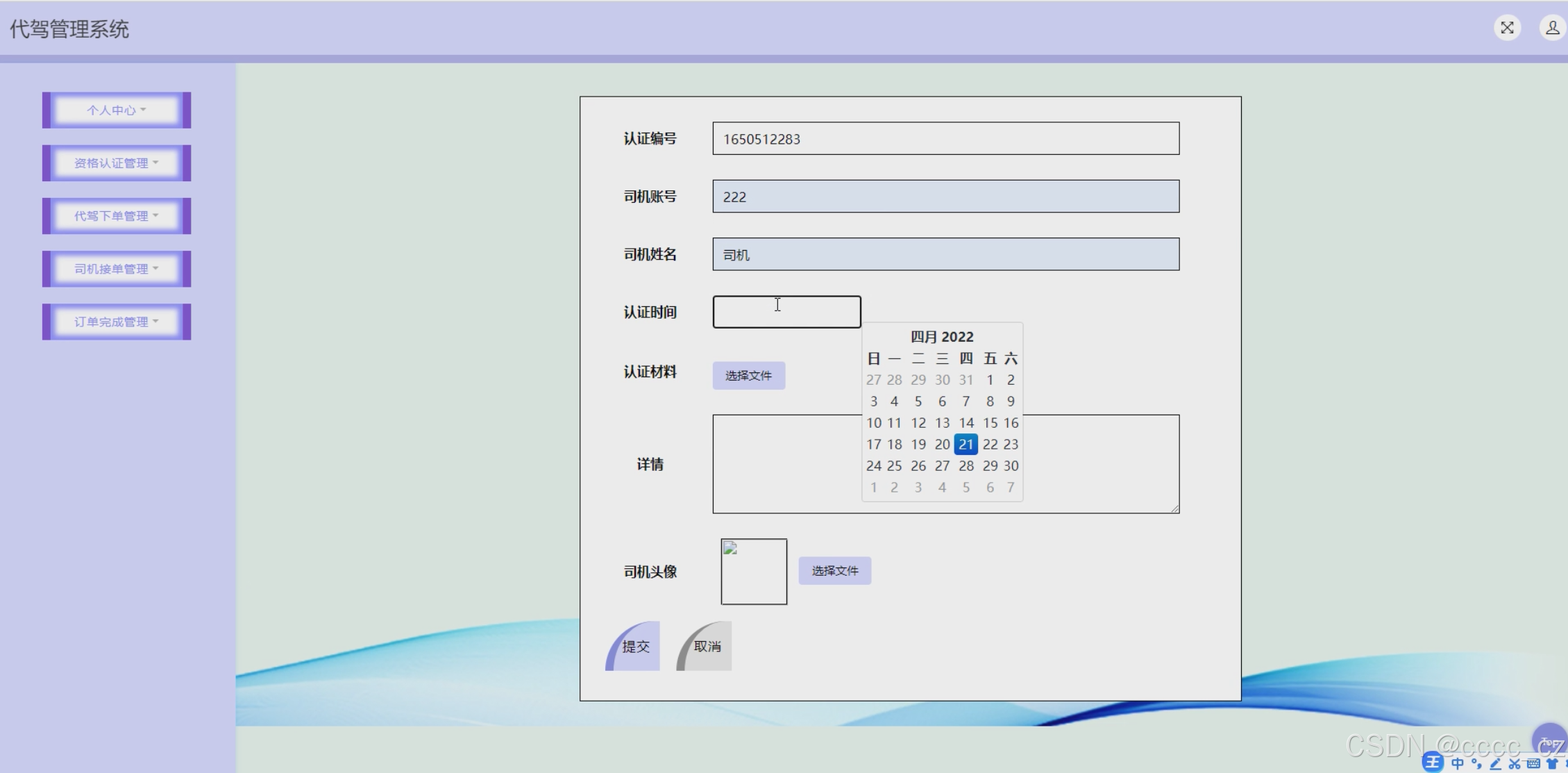The image size is (1568, 773).
Task: Select April 21 in the calendar
Action: [966, 444]
